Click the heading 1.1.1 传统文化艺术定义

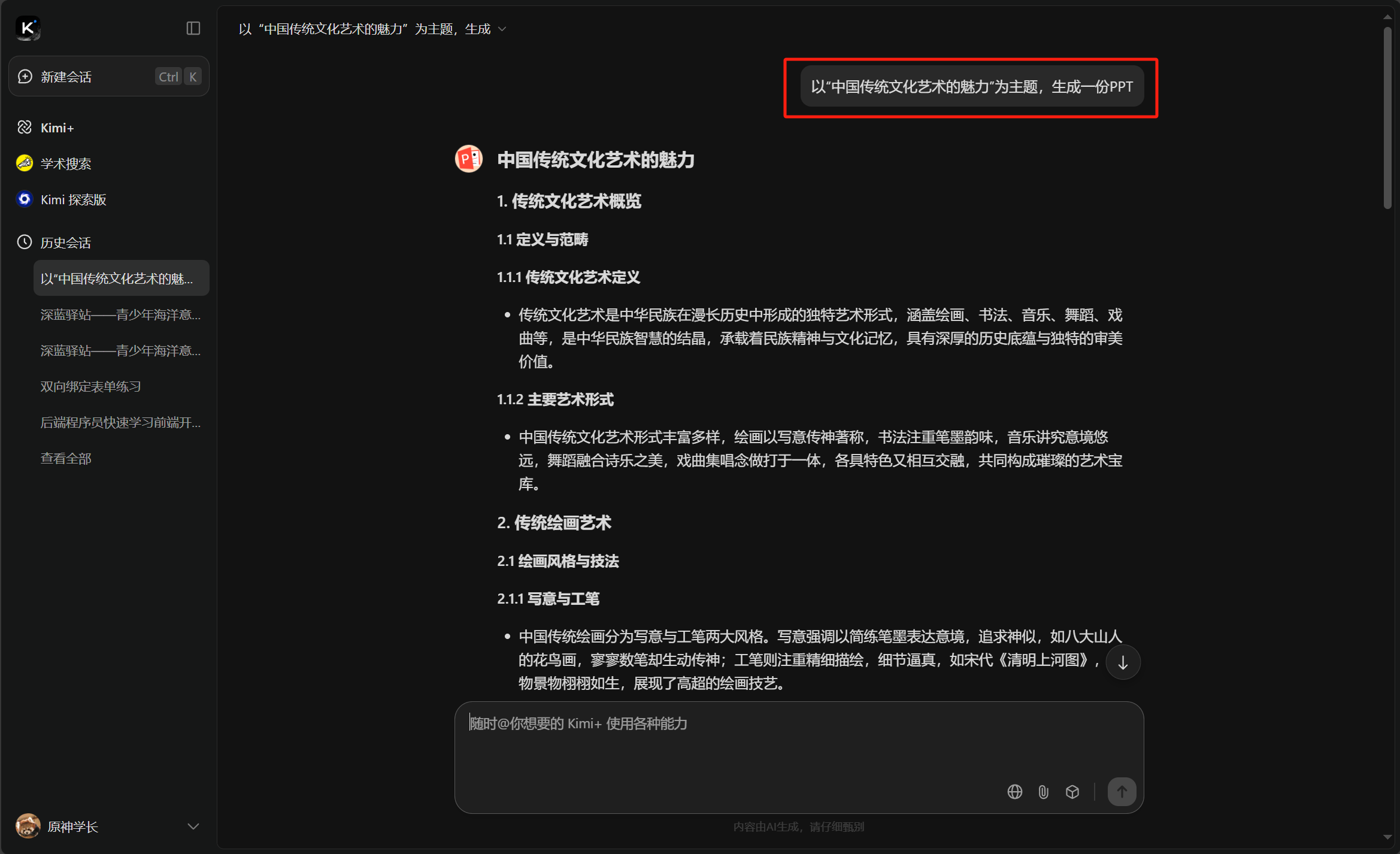568,277
